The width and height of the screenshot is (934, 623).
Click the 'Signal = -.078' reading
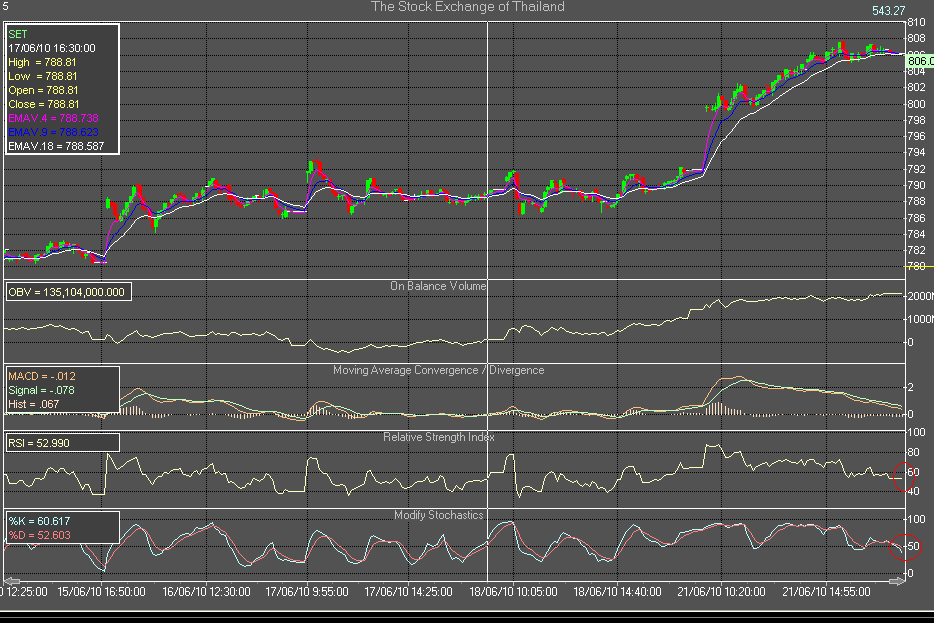click(x=41, y=391)
